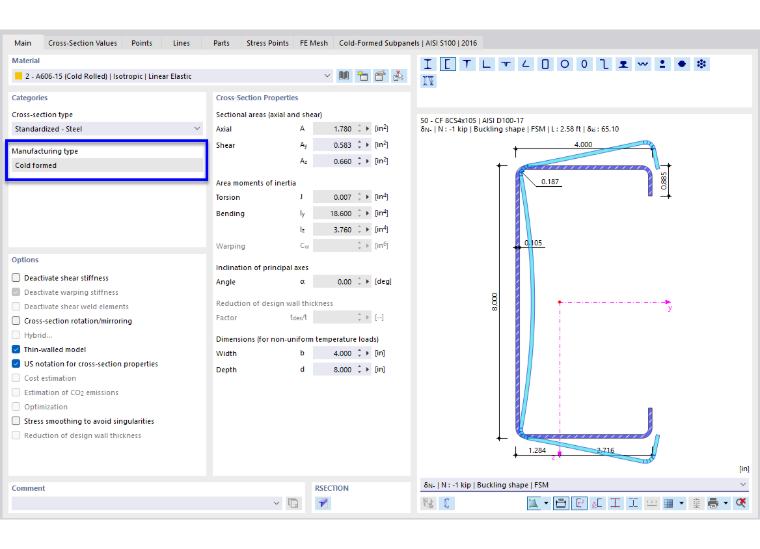This screenshot has width=760, height=549.
Task: Switch to the Cross-Section Values tab
Action: 82,43
